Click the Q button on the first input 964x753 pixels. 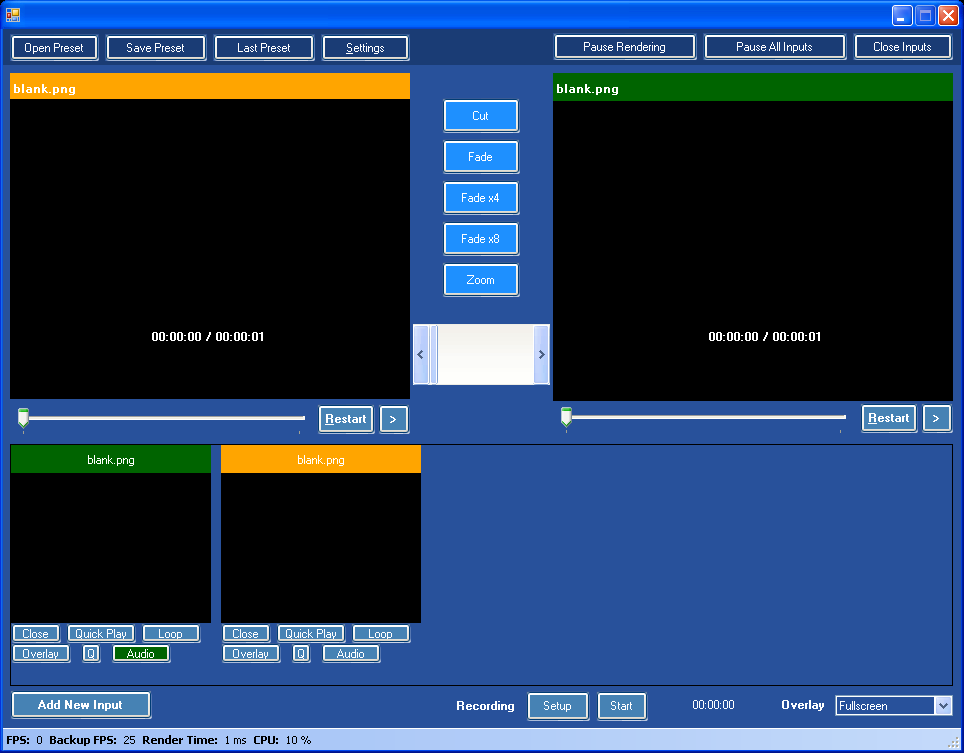click(91, 653)
